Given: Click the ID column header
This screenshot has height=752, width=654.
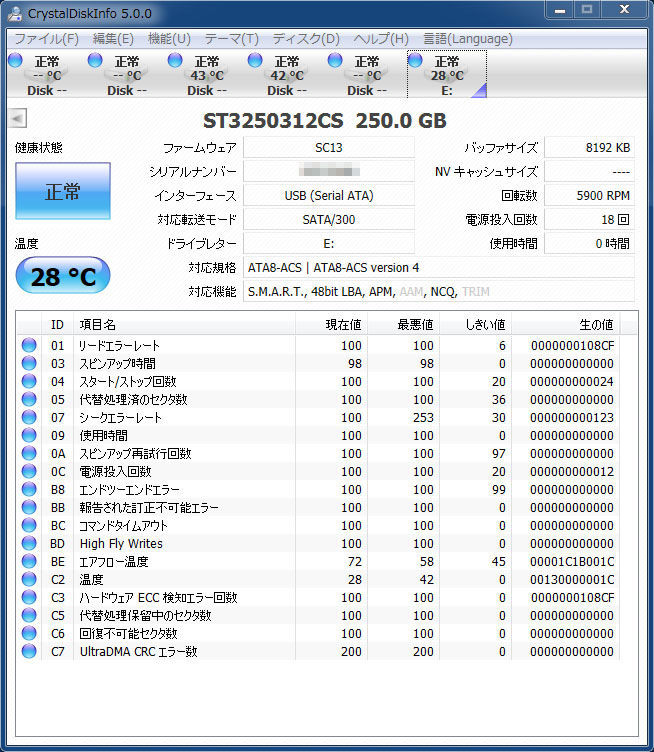Looking at the screenshot, I should (x=58, y=325).
